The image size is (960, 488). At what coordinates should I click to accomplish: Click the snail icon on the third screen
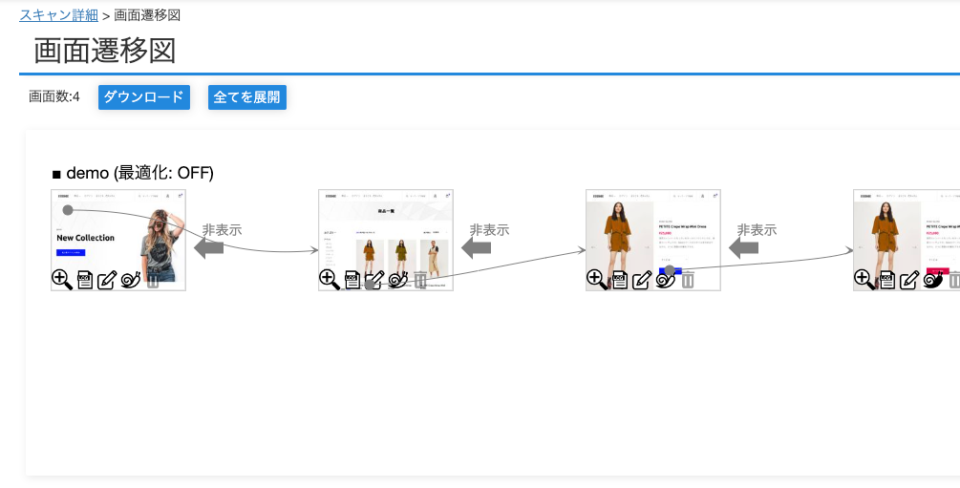pyautogui.click(x=666, y=280)
